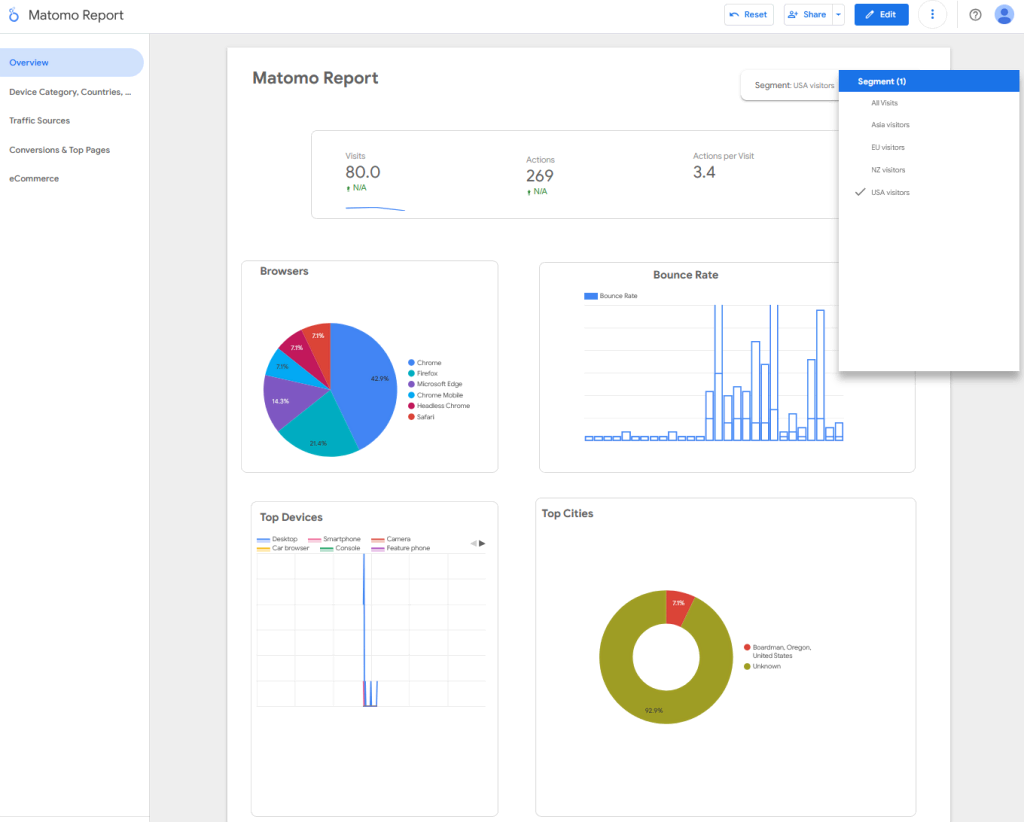Open the Share options dropdown arrow
This screenshot has height=822, width=1024.
(838, 14)
